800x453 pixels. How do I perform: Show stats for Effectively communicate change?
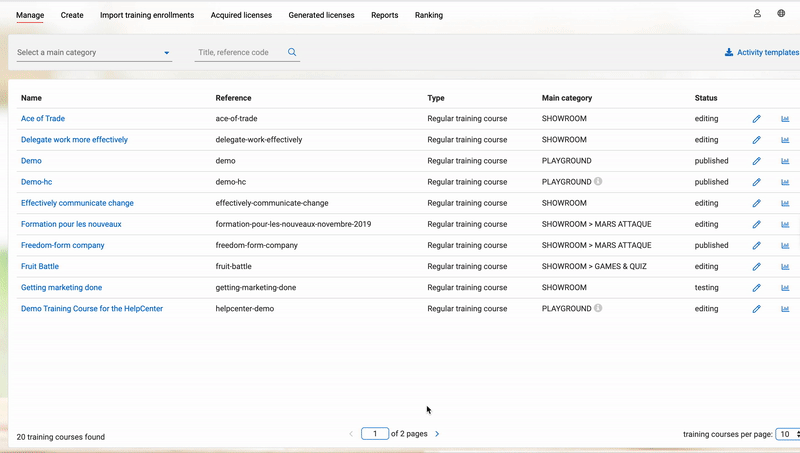[x=785, y=203]
